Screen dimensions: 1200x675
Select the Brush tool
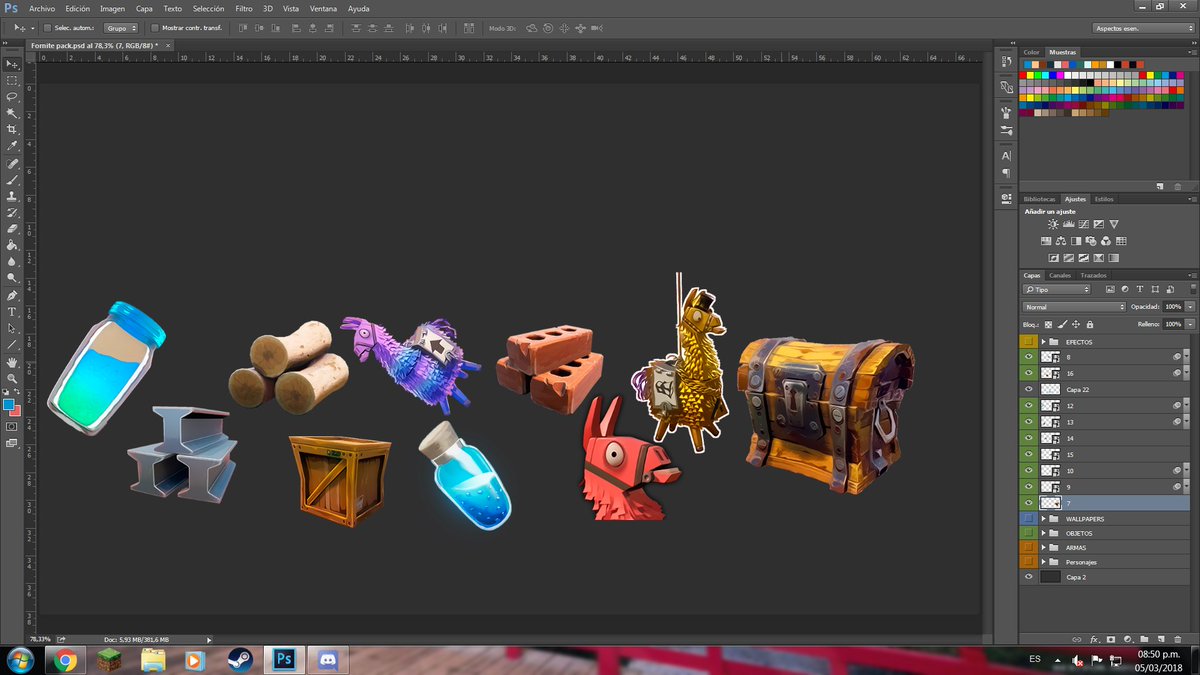(x=13, y=180)
